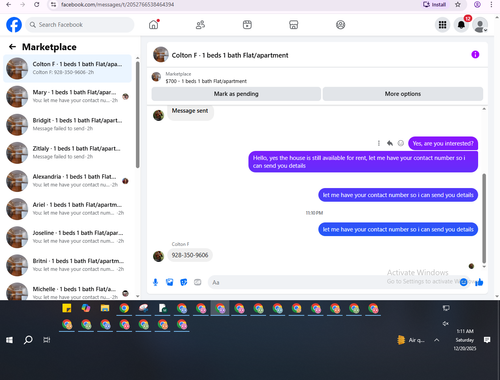React to 'Yes, are you interested?' message
The width and height of the screenshot is (500, 380).
(401, 143)
